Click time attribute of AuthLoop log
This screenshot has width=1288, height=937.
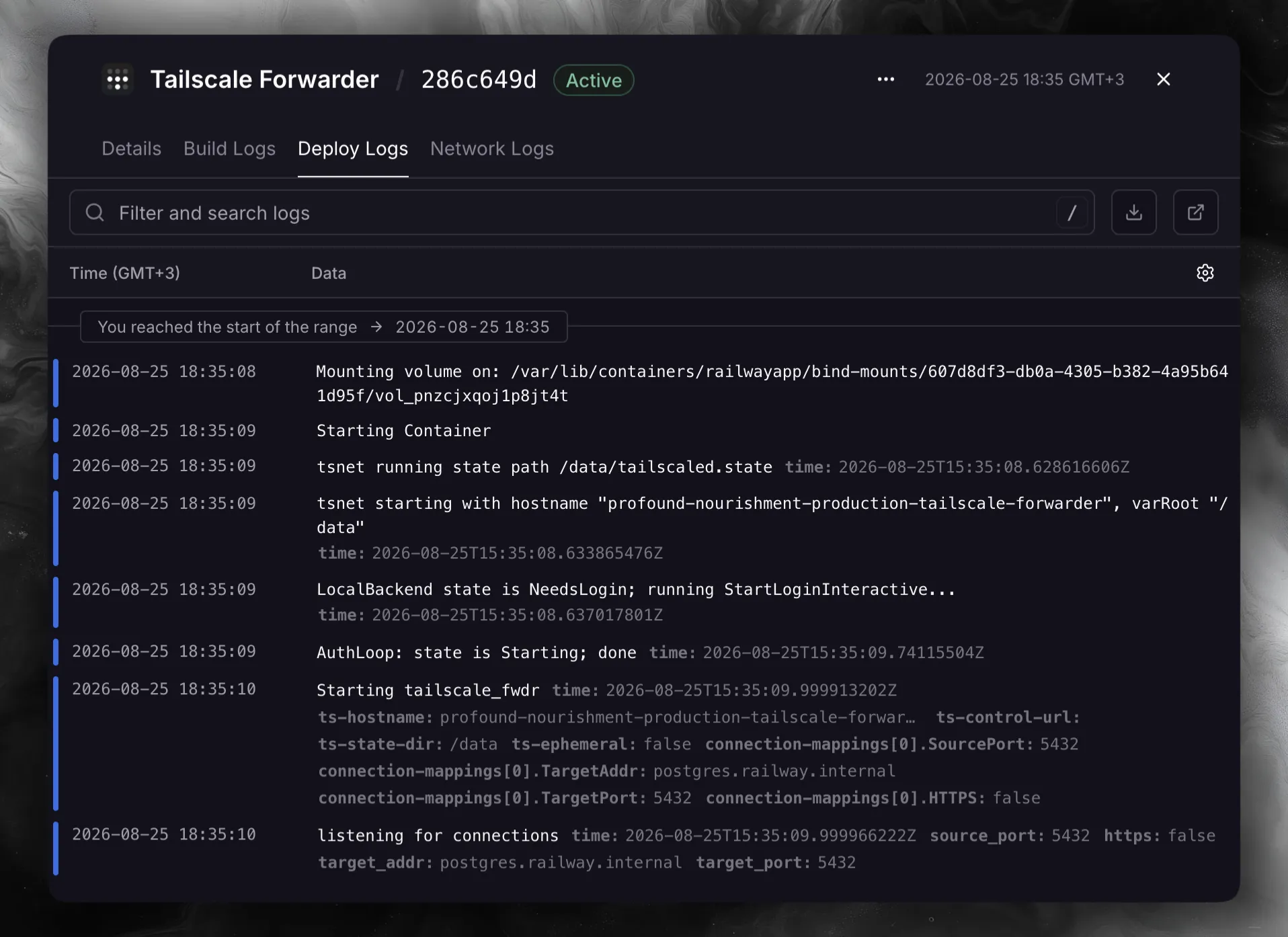[x=816, y=653]
